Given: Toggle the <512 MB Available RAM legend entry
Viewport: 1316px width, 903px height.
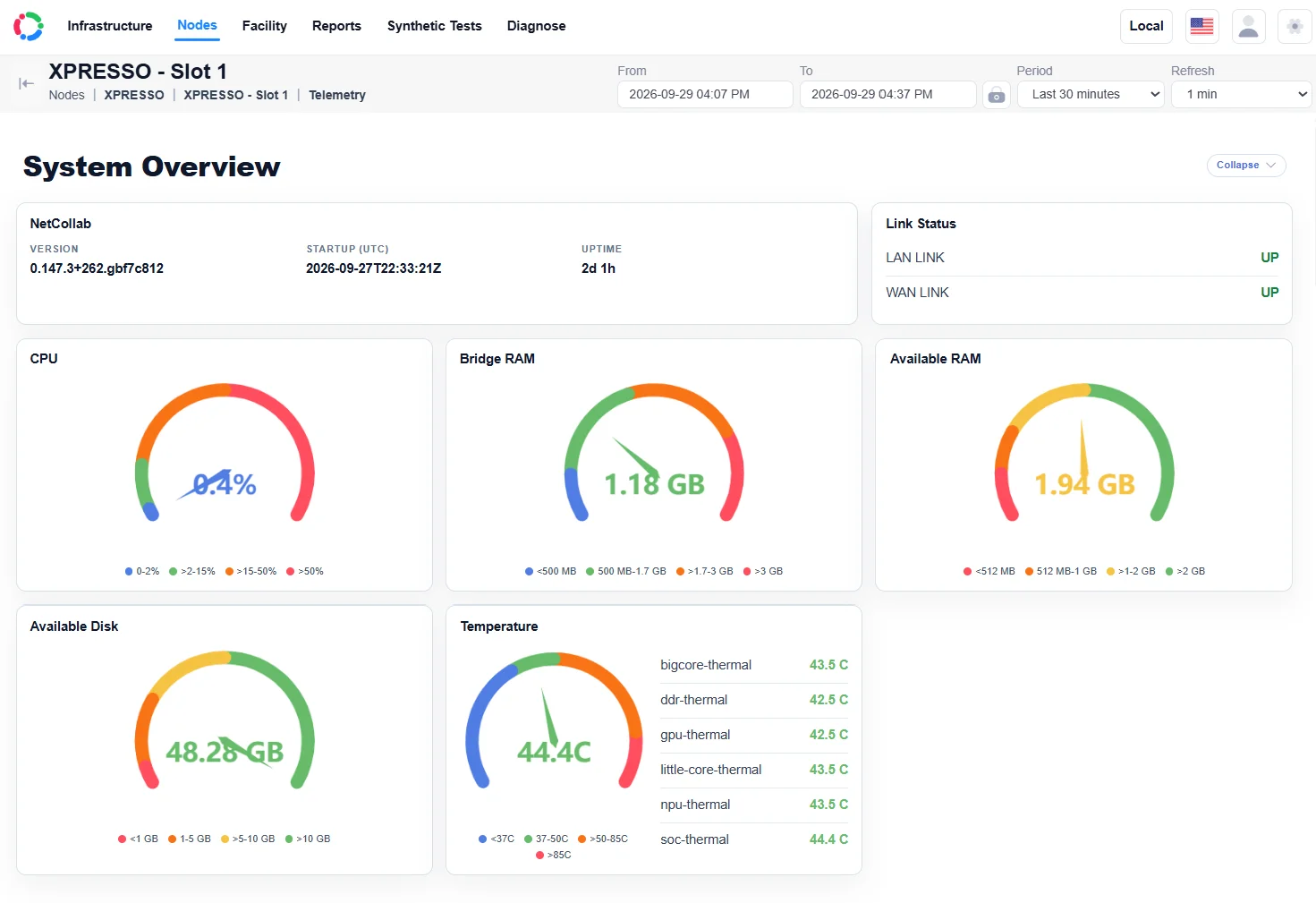Looking at the screenshot, I should [x=989, y=571].
